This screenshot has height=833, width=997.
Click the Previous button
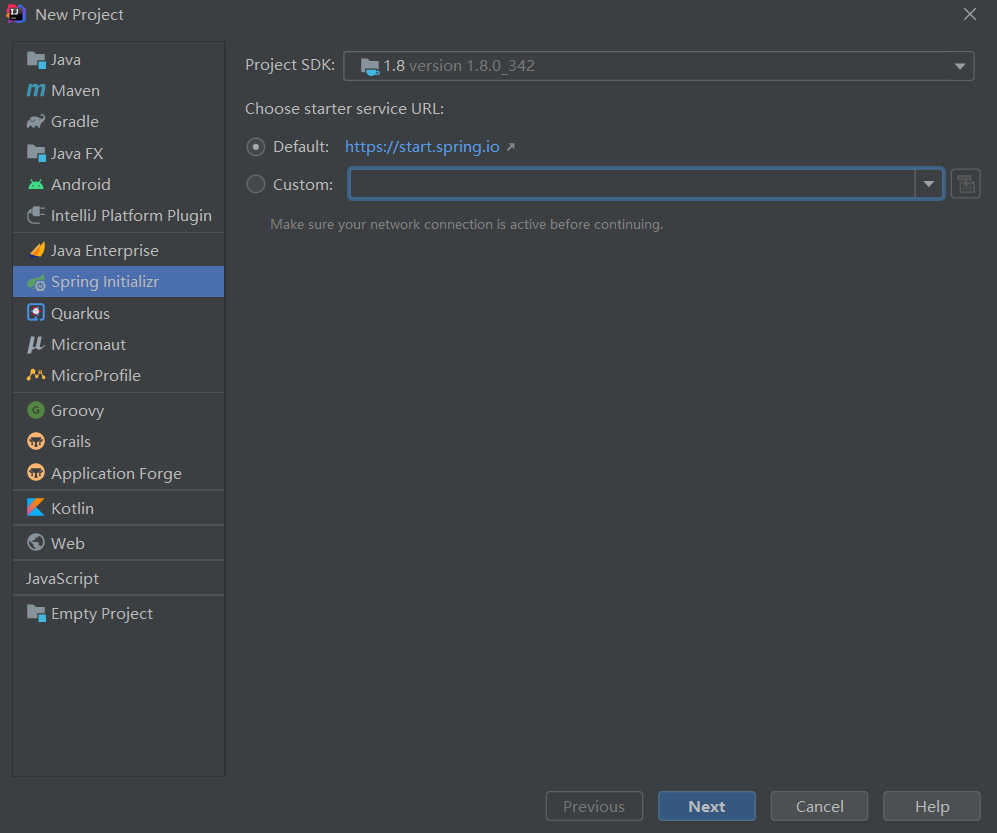(x=594, y=806)
